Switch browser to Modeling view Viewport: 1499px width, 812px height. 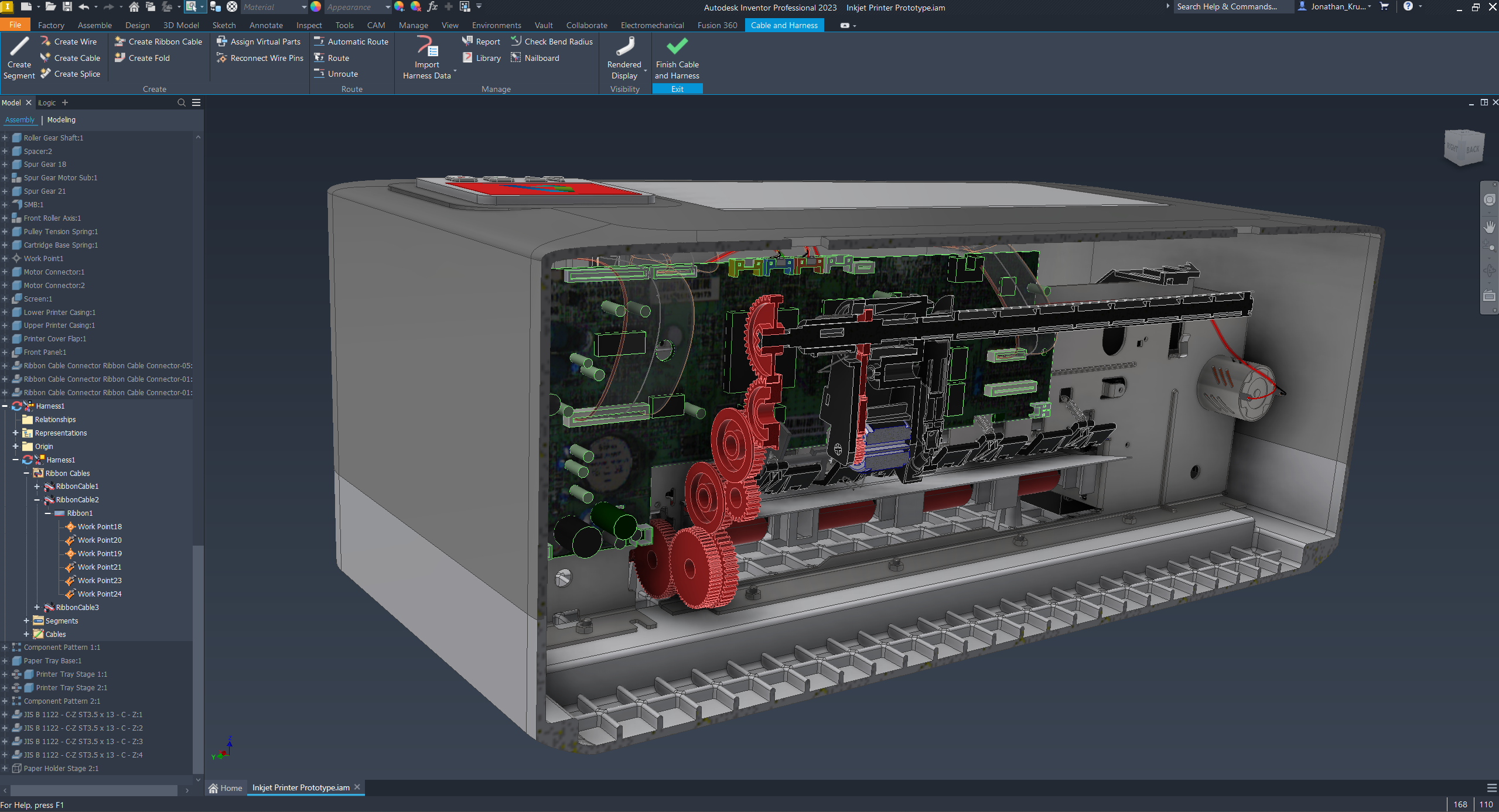pyautogui.click(x=61, y=119)
